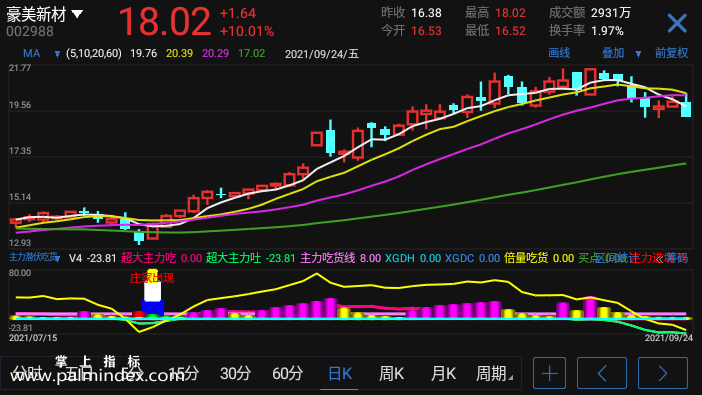This screenshot has height=395, width=702.
Task: Expand the 叠加 overlay dropdown arrow
Action: pos(638,54)
